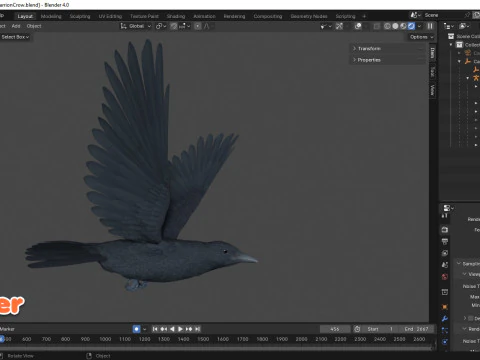Screen dimensions: 480x360
Task: Open object visibility and selectability dropdown
Action: click(x=325, y=26)
